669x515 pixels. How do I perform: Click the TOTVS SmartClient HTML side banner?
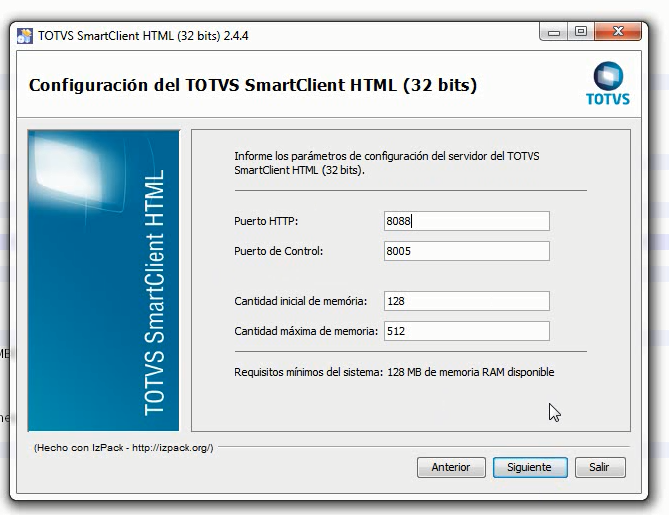coord(103,280)
